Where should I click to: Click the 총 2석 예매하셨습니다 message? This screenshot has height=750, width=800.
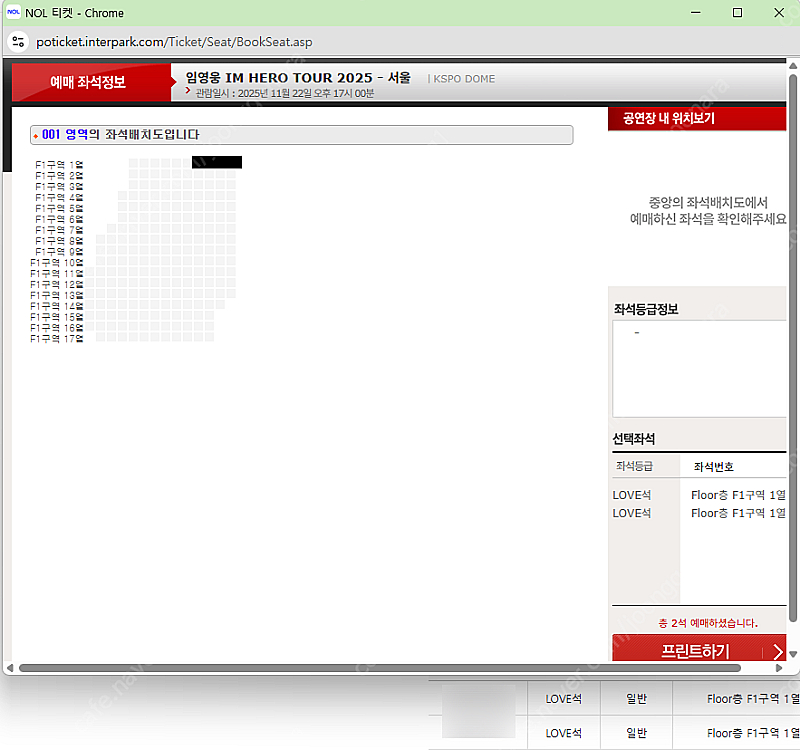[x=708, y=623]
